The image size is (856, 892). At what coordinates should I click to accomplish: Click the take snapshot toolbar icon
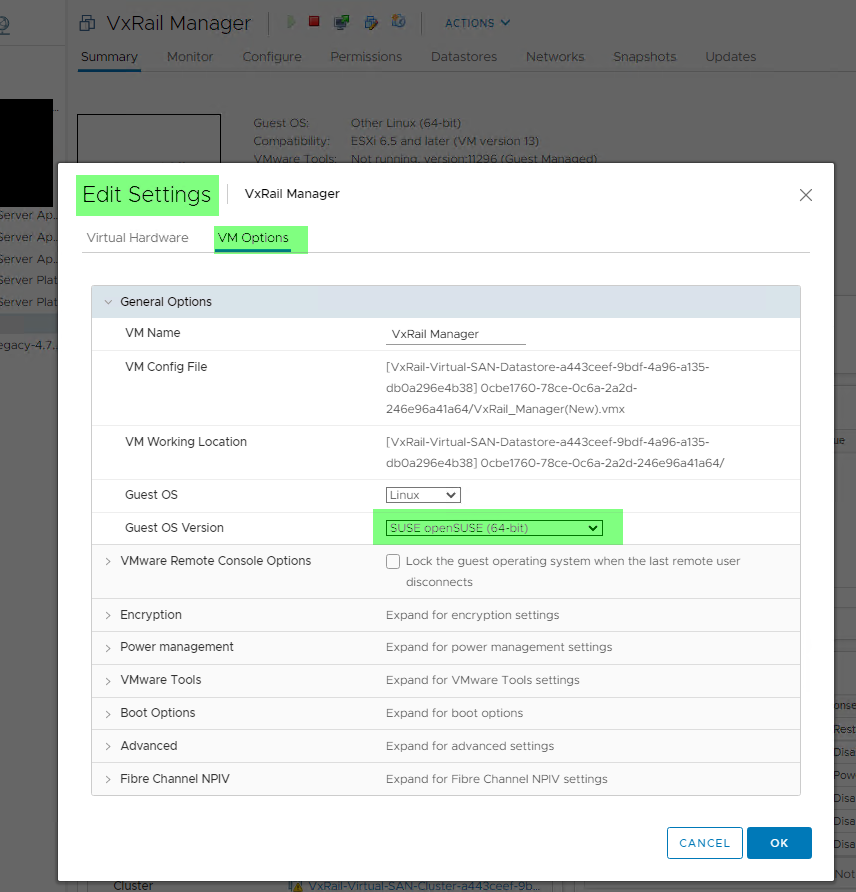(399, 22)
